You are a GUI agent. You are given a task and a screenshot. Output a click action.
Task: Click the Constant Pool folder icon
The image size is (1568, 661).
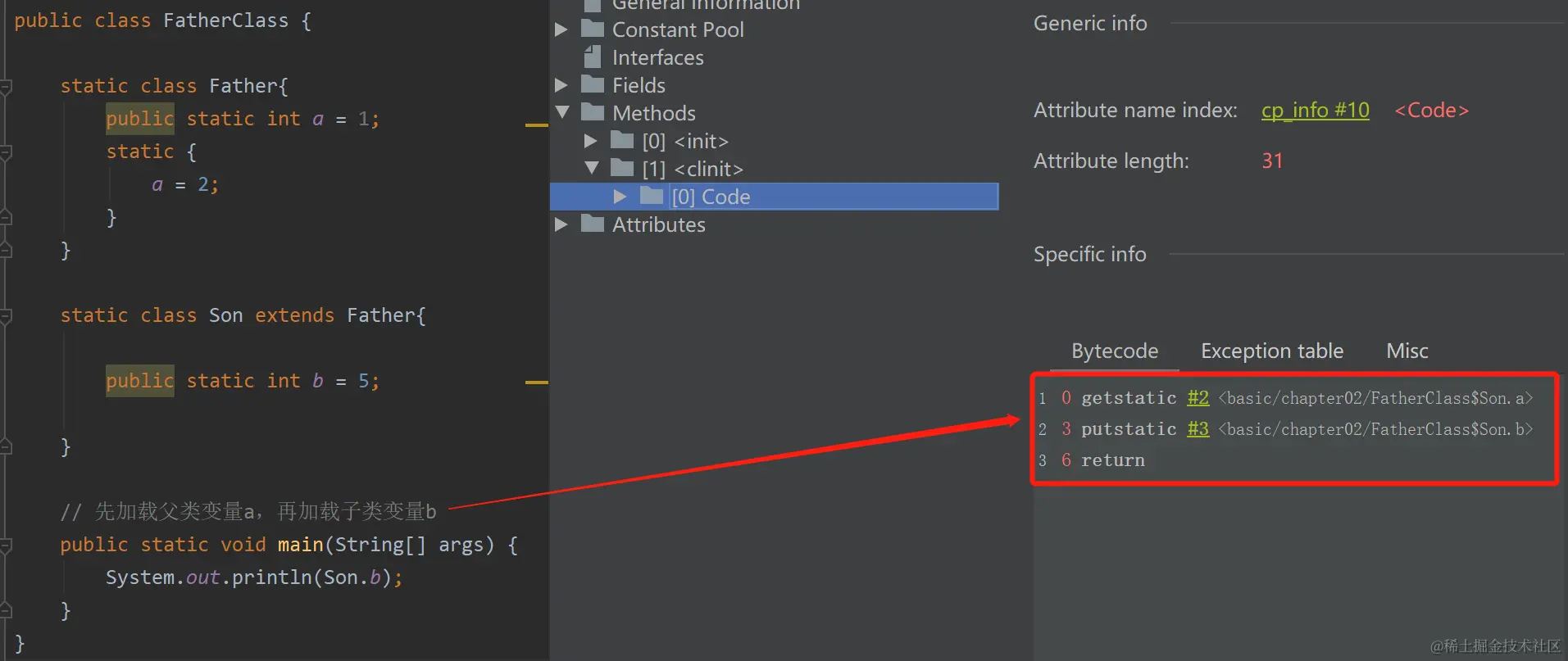[593, 29]
